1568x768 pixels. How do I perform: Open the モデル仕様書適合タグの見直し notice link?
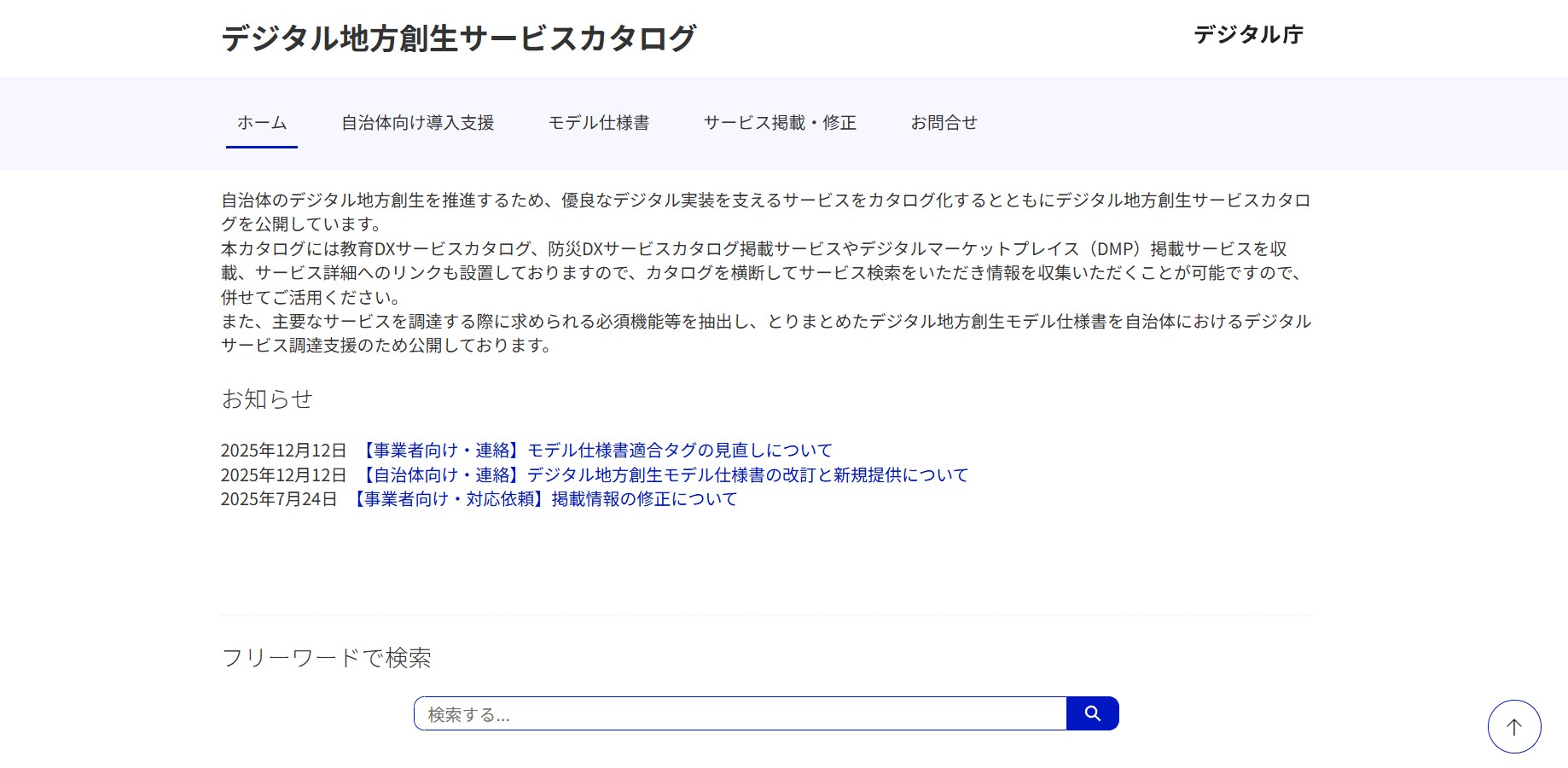tap(594, 450)
